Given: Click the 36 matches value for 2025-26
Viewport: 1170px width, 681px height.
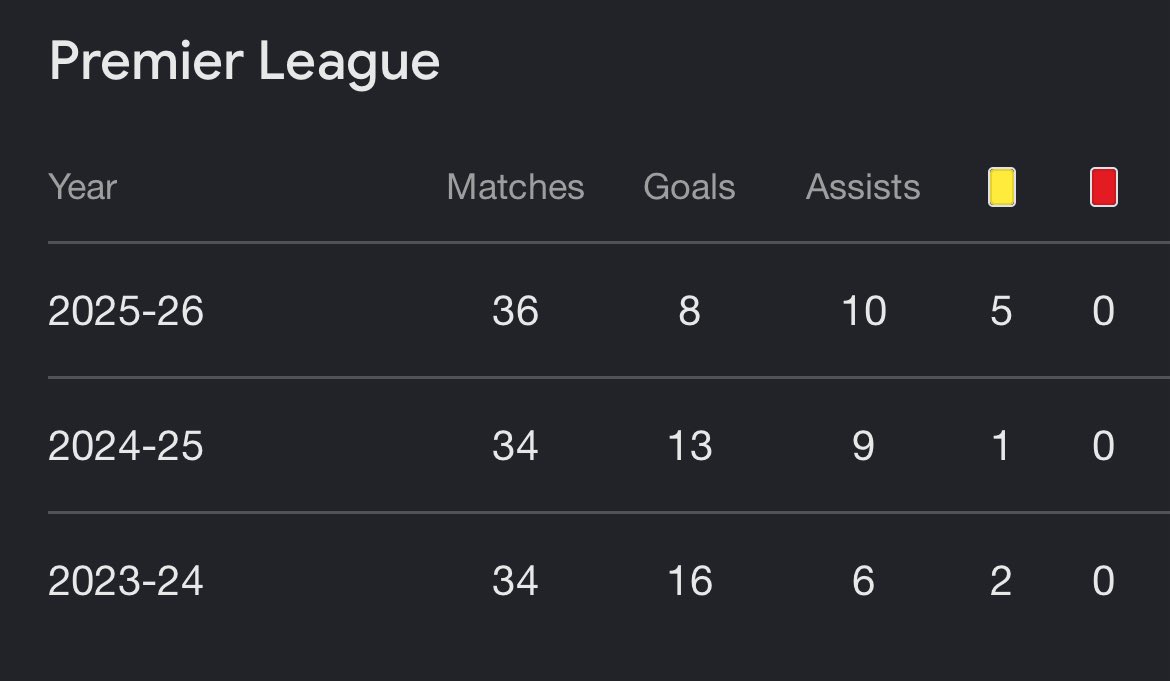Looking at the screenshot, I should coord(515,311).
